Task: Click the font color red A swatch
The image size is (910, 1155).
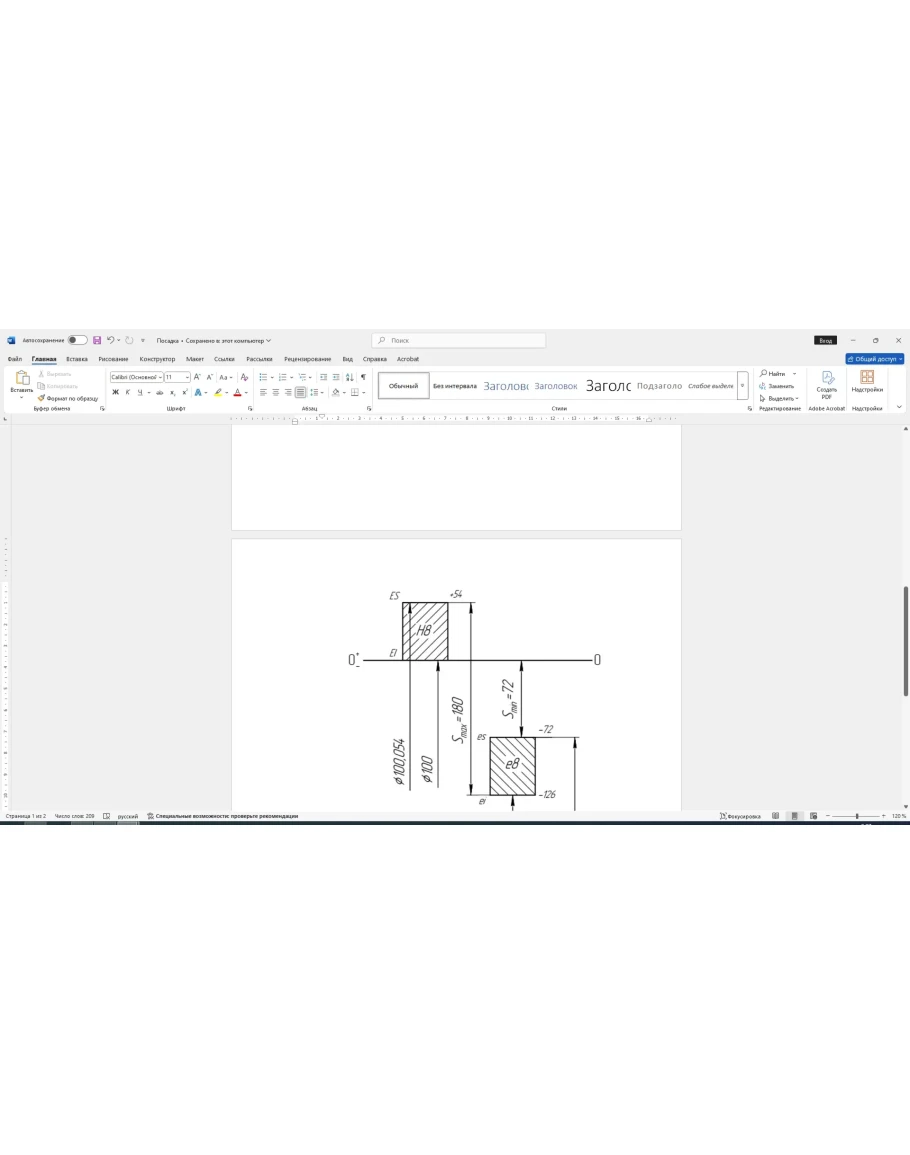Action: (x=238, y=392)
